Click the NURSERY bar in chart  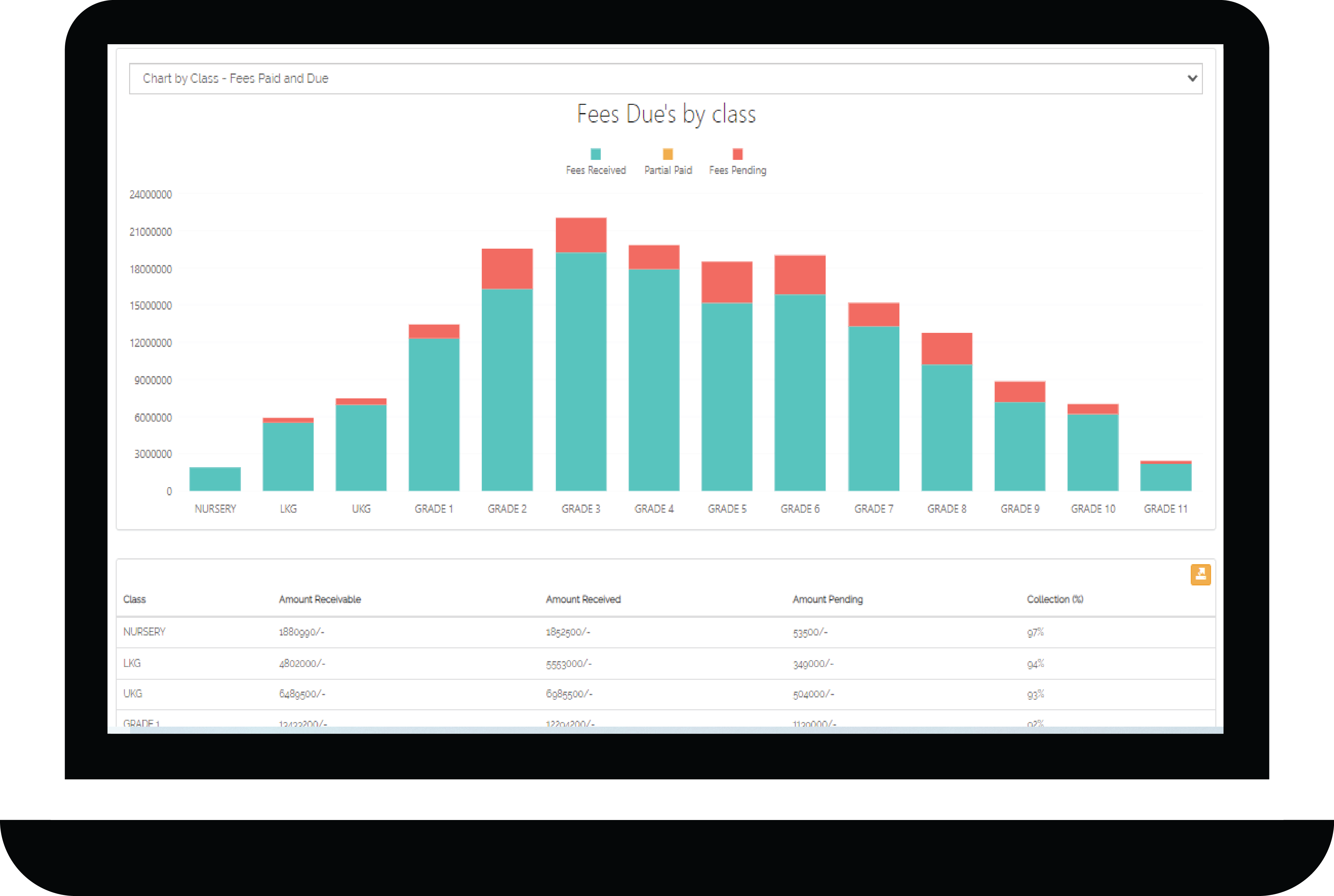point(215,479)
